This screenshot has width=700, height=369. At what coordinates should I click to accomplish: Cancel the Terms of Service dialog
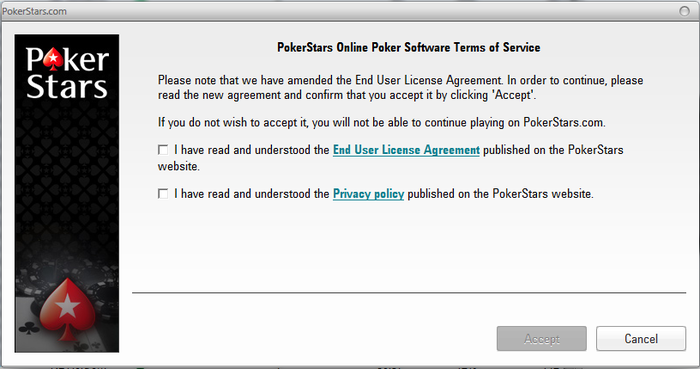[641, 339]
